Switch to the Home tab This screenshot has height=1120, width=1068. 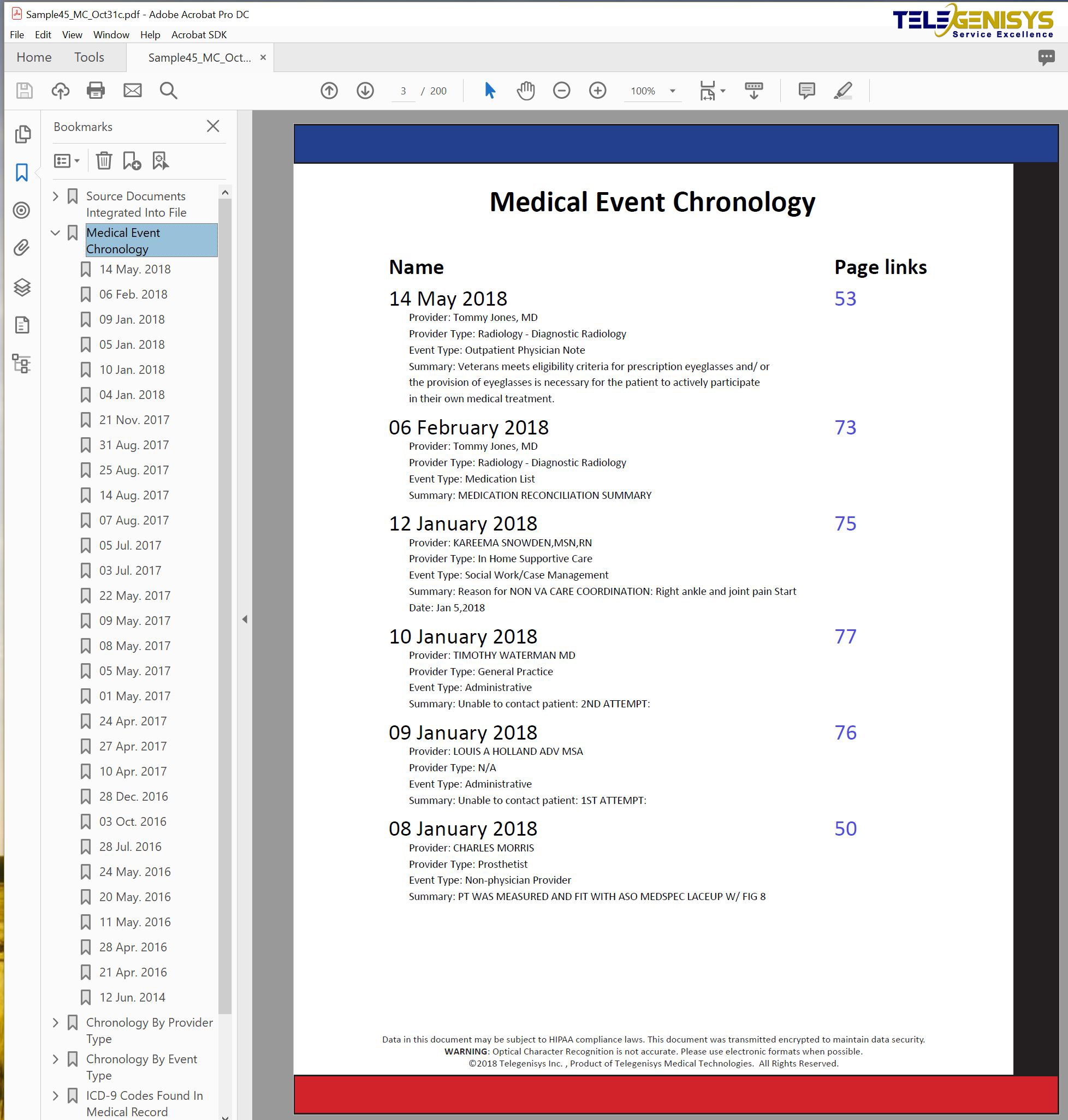34,57
